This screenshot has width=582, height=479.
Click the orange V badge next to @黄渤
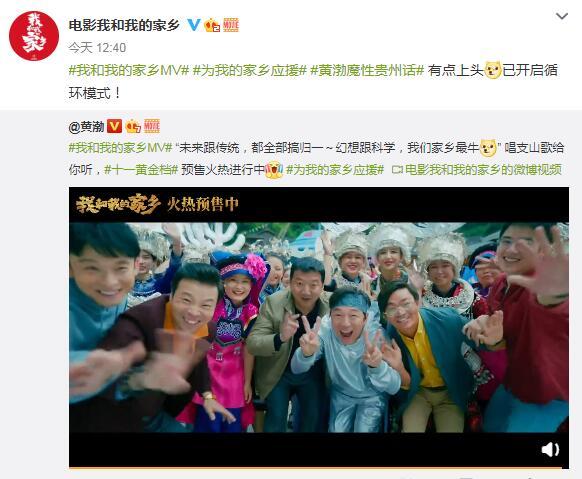(x=114, y=126)
